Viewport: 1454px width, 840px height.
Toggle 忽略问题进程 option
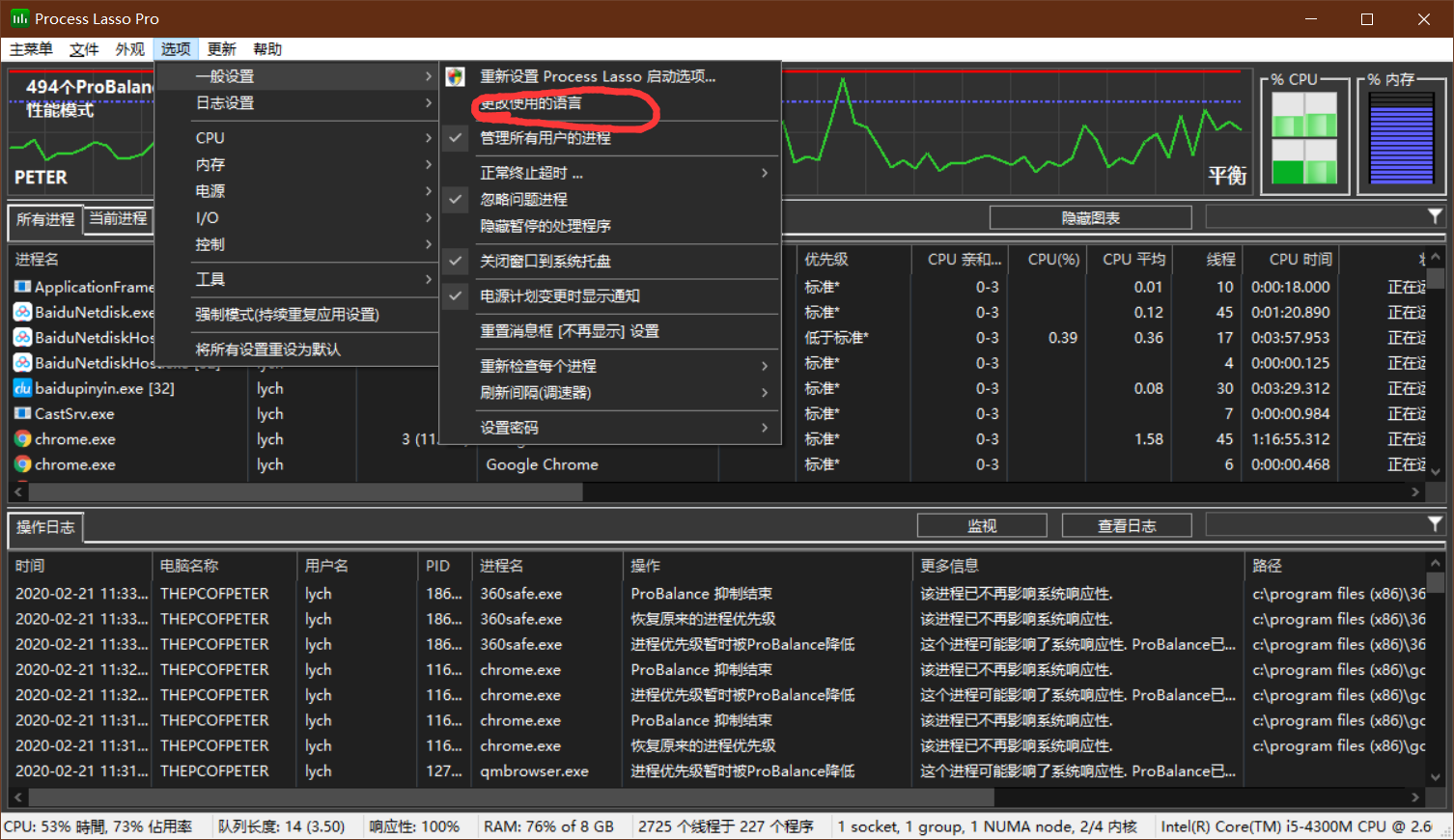point(456,199)
